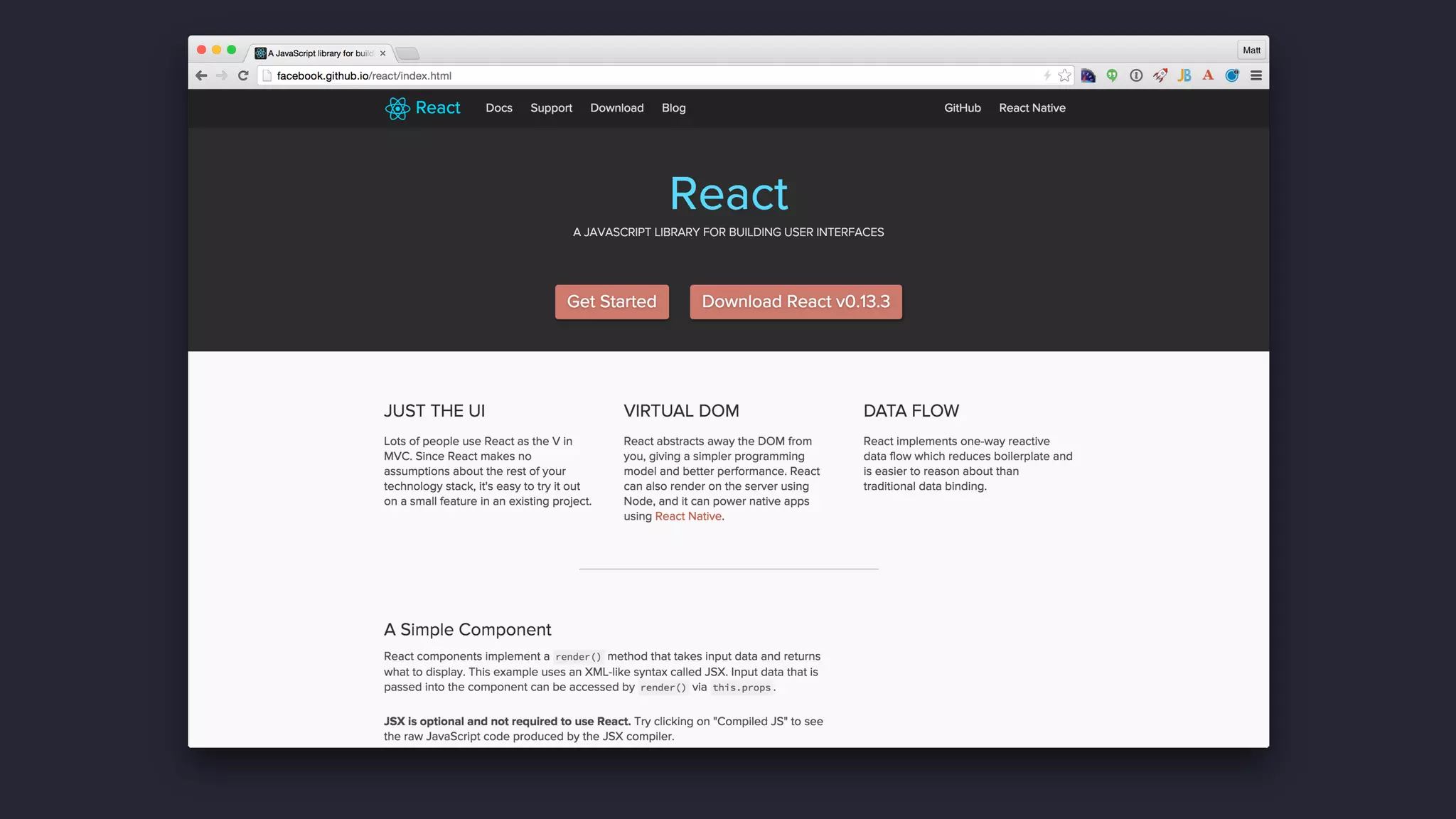Open the 1Password keyhole extension icon
The width and height of the screenshot is (1456, 819).
[1136, 75]
